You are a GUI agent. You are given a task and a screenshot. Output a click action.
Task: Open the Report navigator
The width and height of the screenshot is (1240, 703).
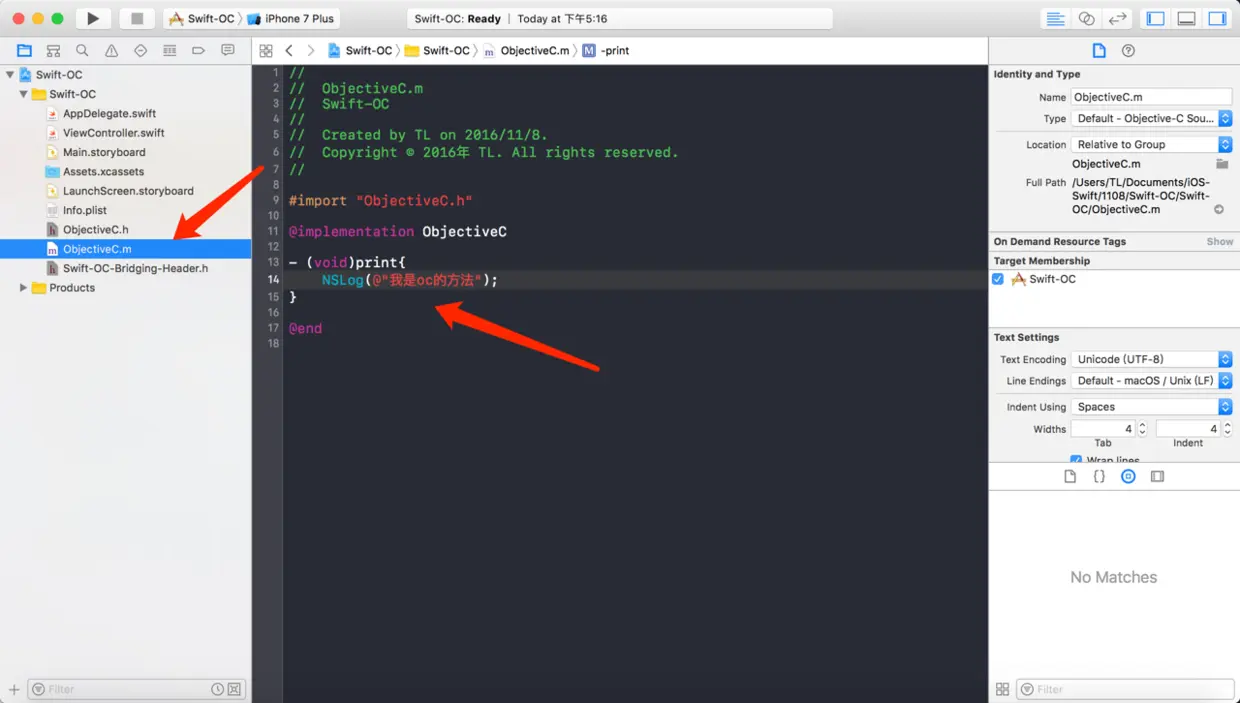coord(228,50)
